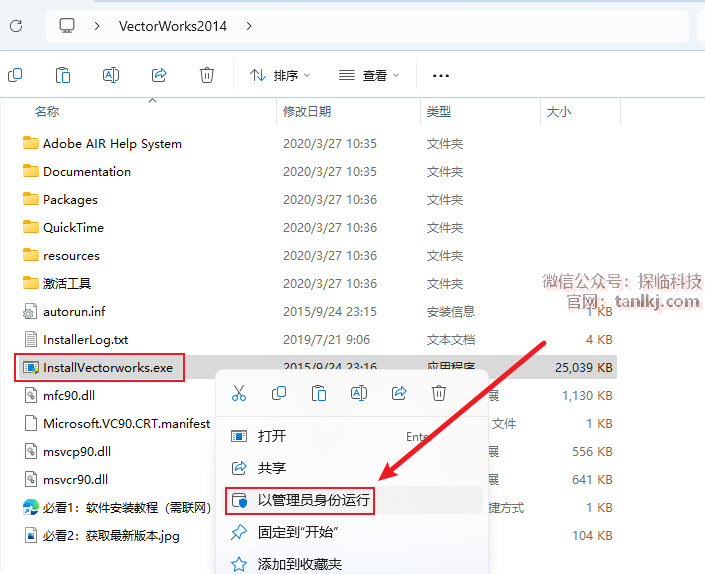Click the Rename icon in context menu
Image resolution: width=705 pixels, height=574 pixels.
pyautogui.click(x=359, y=393)
